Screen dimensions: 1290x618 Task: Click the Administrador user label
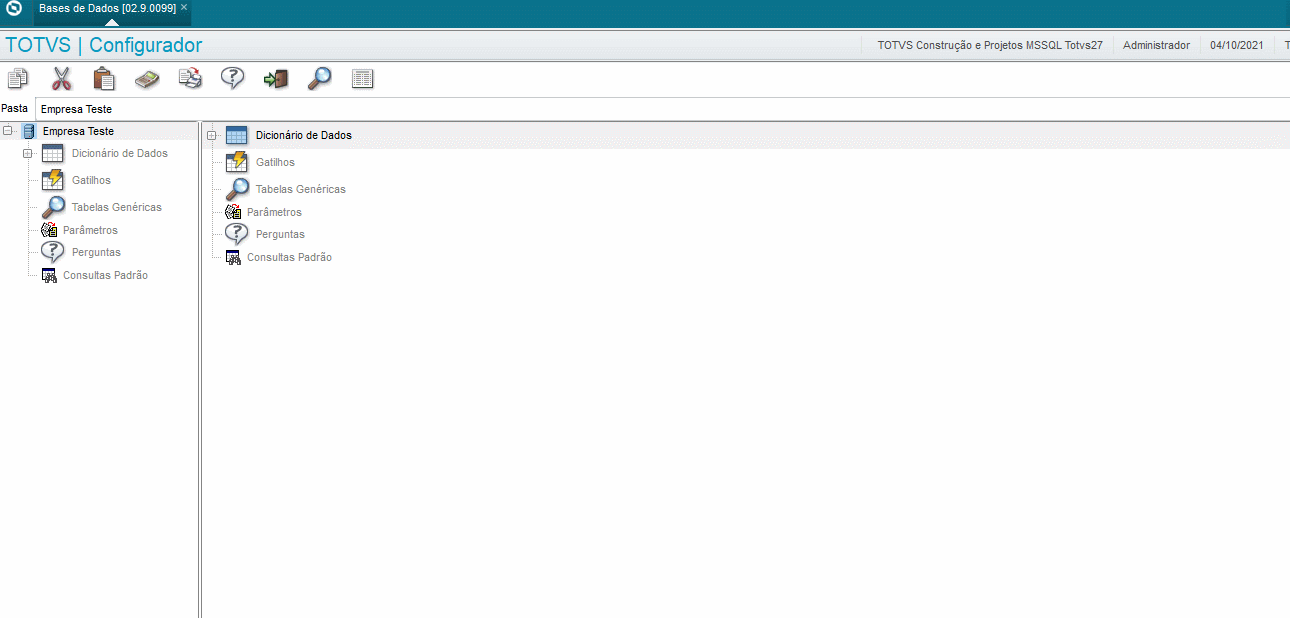click(x=1157, y=45)
